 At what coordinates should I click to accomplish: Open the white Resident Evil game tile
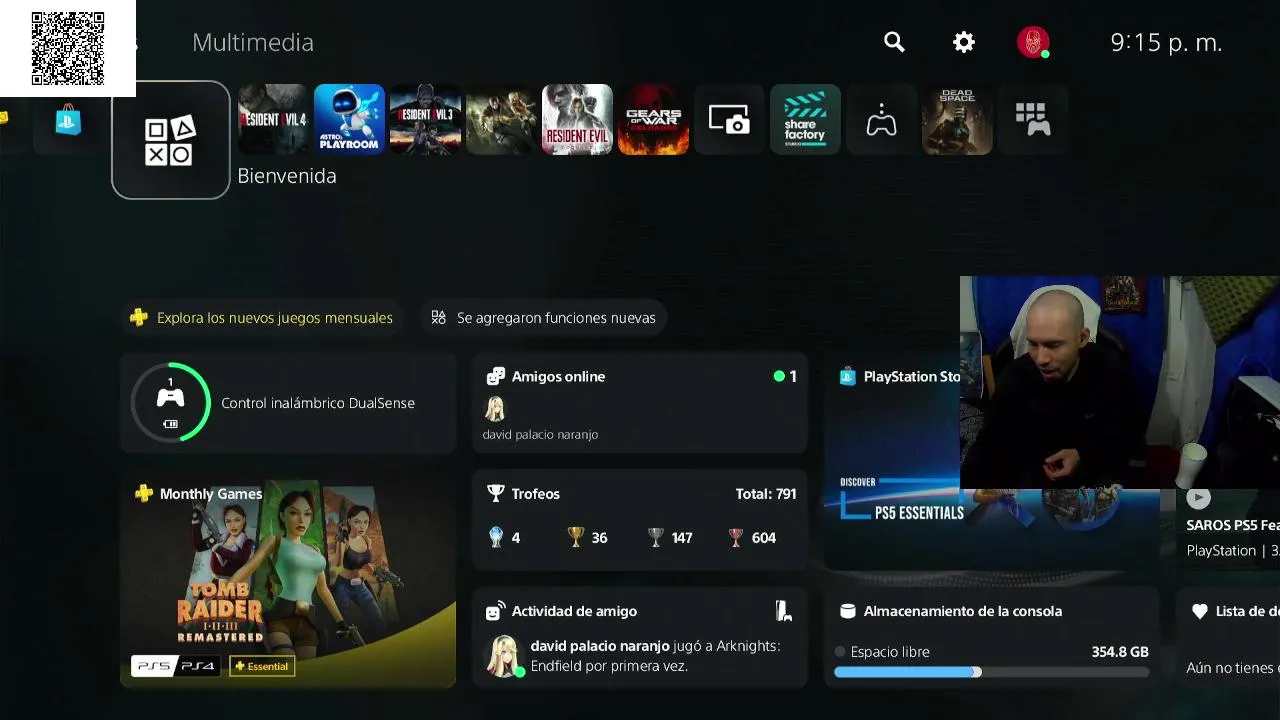577,119
